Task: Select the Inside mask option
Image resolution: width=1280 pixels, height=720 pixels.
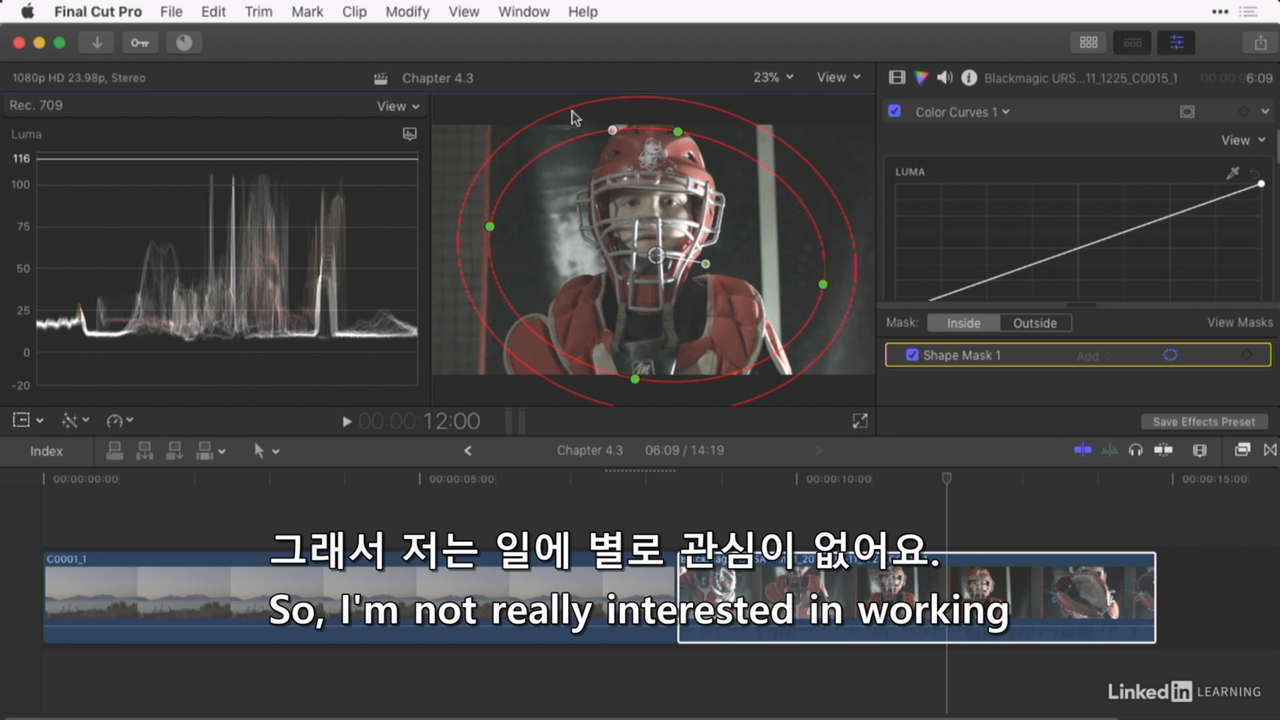Action: click(x=964, y=323)
